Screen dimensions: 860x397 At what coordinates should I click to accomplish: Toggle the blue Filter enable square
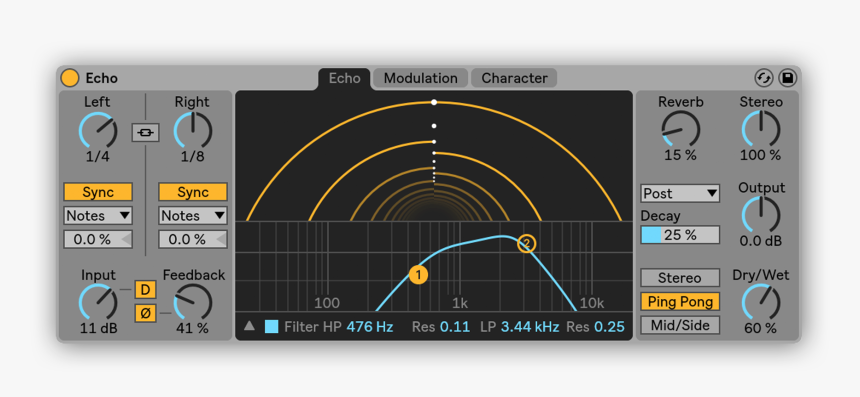pyautogui.click(x=271, y=327)
